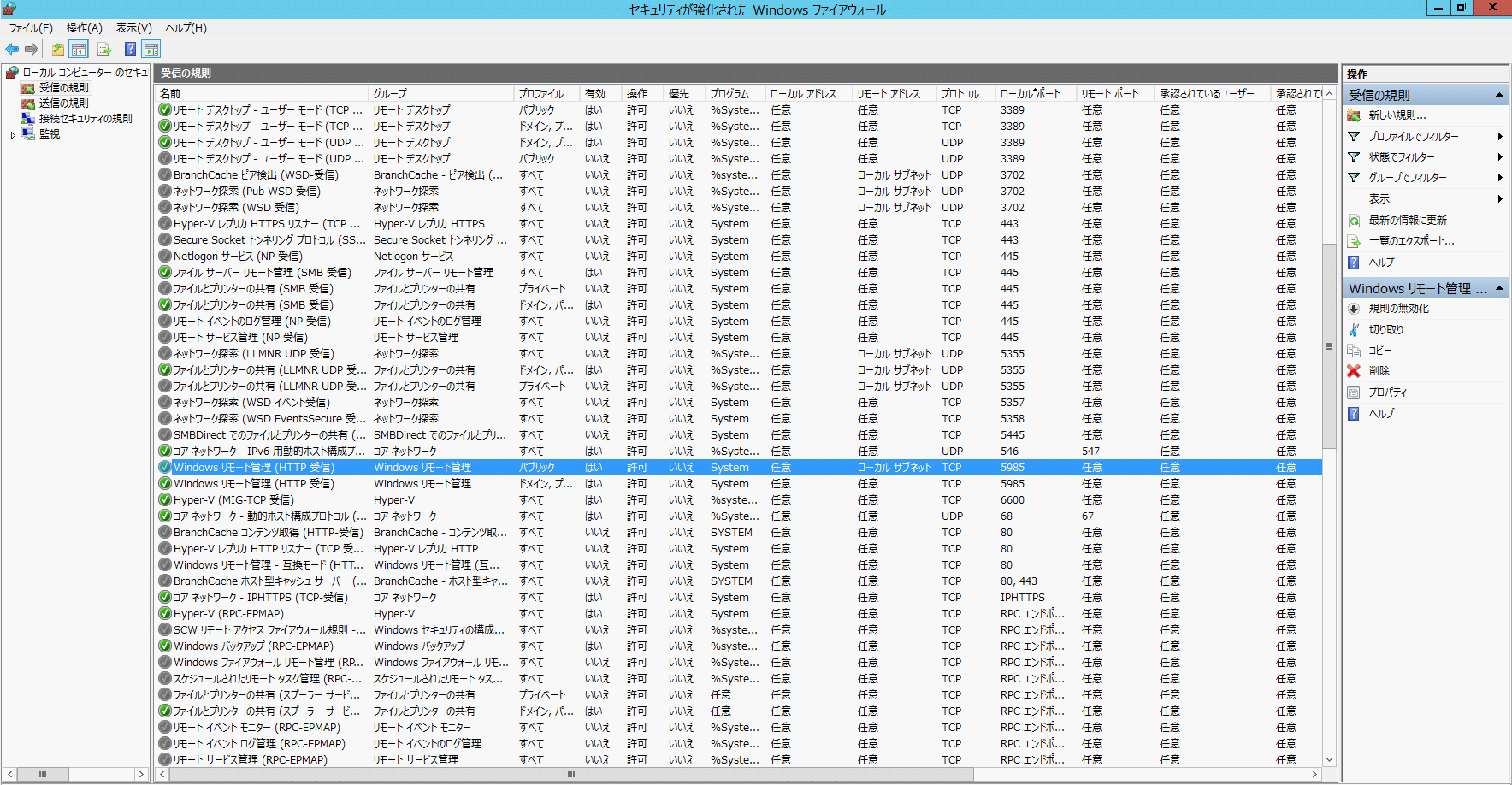Image resolution: width=1512 pixels, height=785 pixels.
Task: Sort by the グループ column header
Action: point(441,93)
